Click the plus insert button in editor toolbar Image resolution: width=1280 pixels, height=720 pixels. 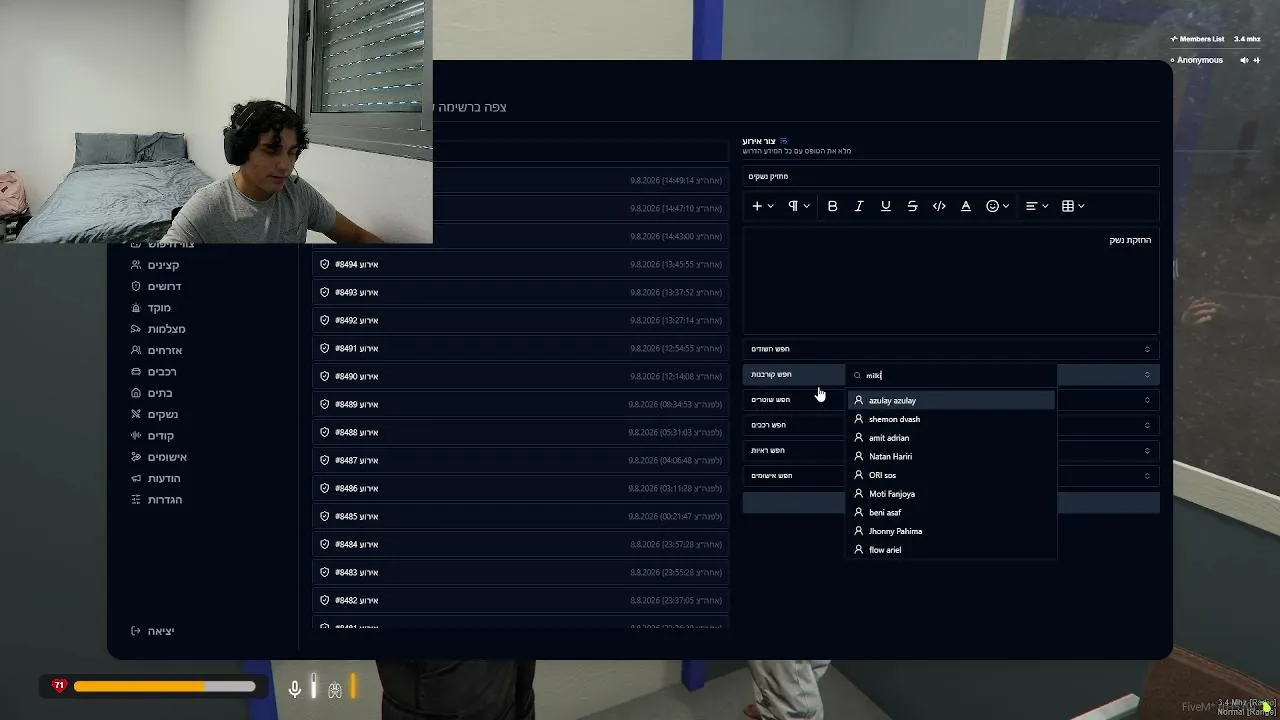click(762, 206)
